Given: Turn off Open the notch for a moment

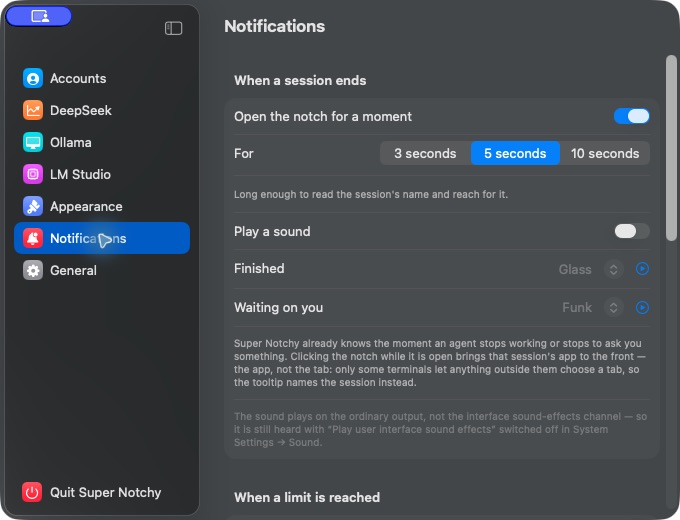Looking at the screenshot, I should [631, 116].
